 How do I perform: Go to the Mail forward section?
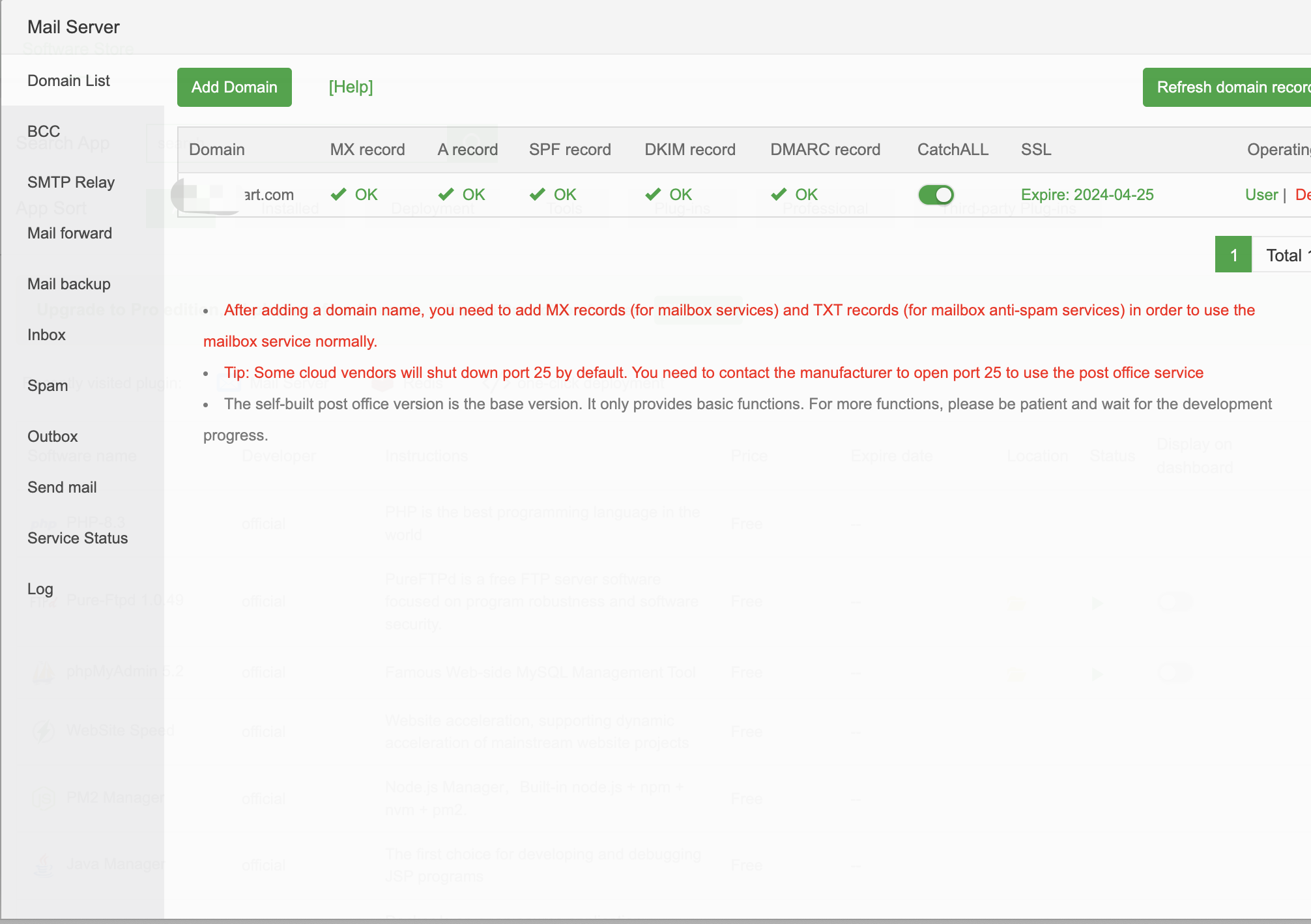(x=70, y=233)
